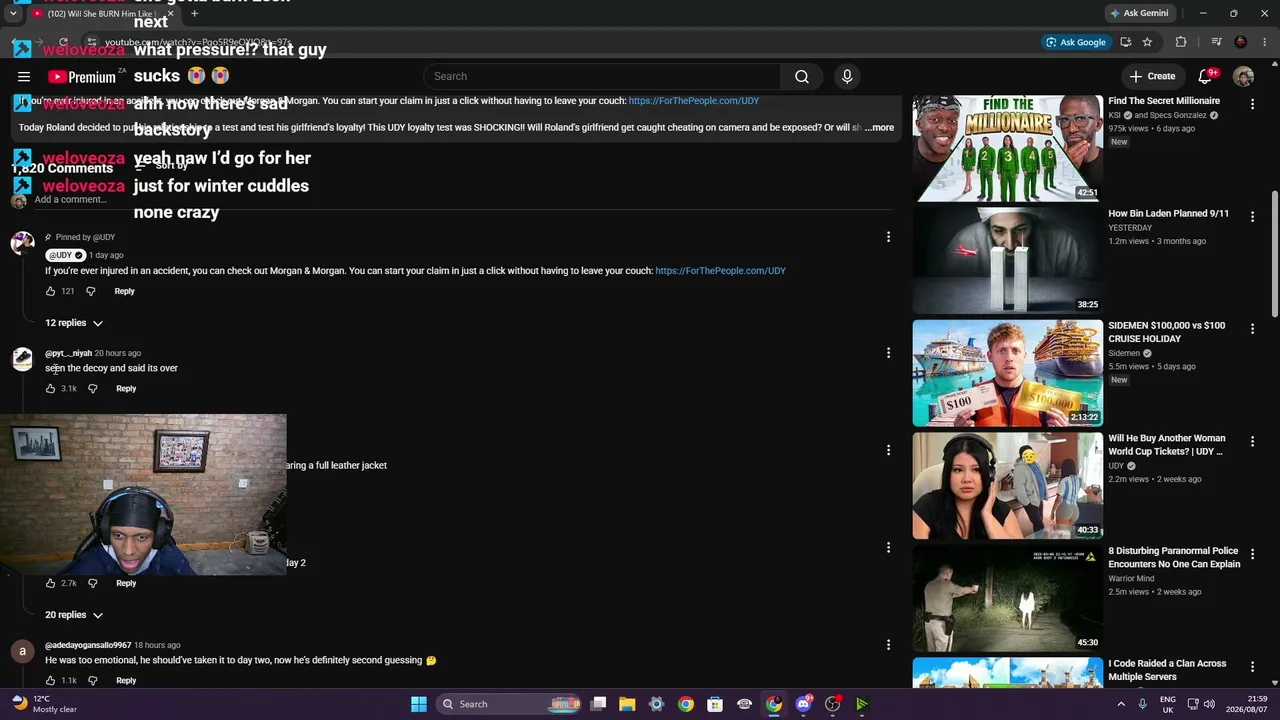Open ForThePeople.com/UDY link in description

694,101
